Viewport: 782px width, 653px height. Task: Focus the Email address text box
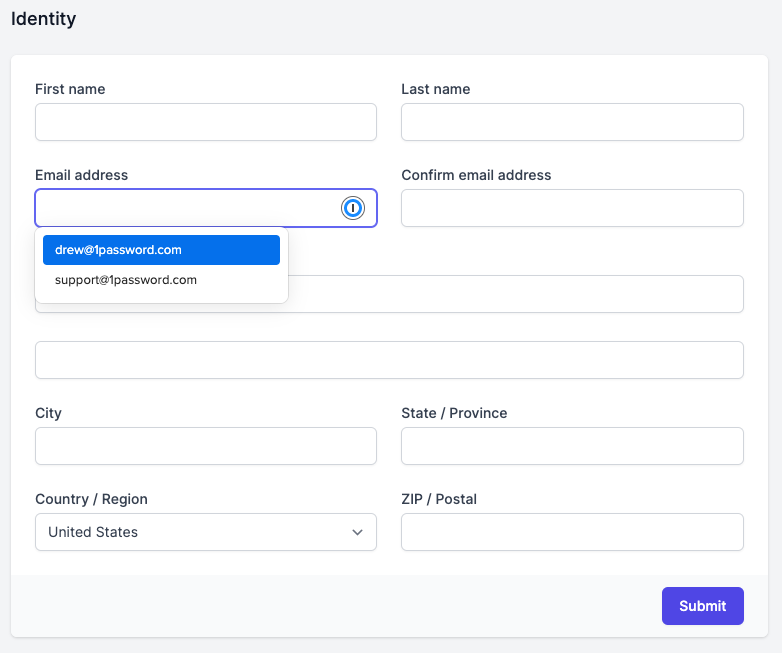[185, 208]
